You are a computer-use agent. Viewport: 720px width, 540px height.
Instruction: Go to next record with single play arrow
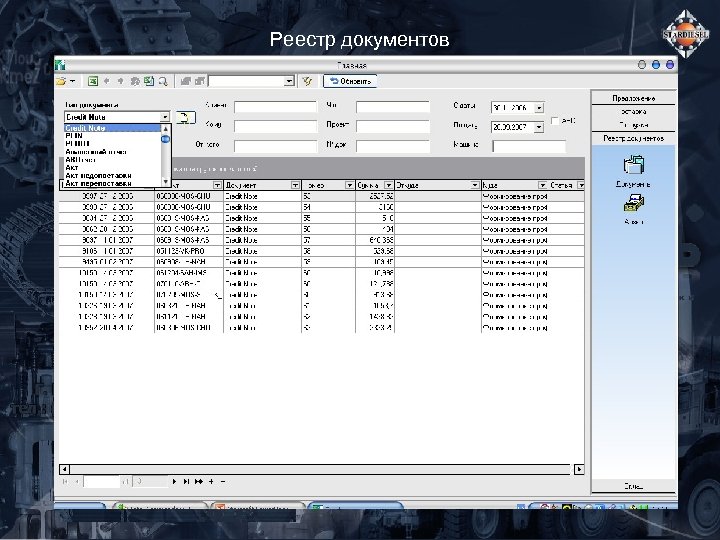174,482
